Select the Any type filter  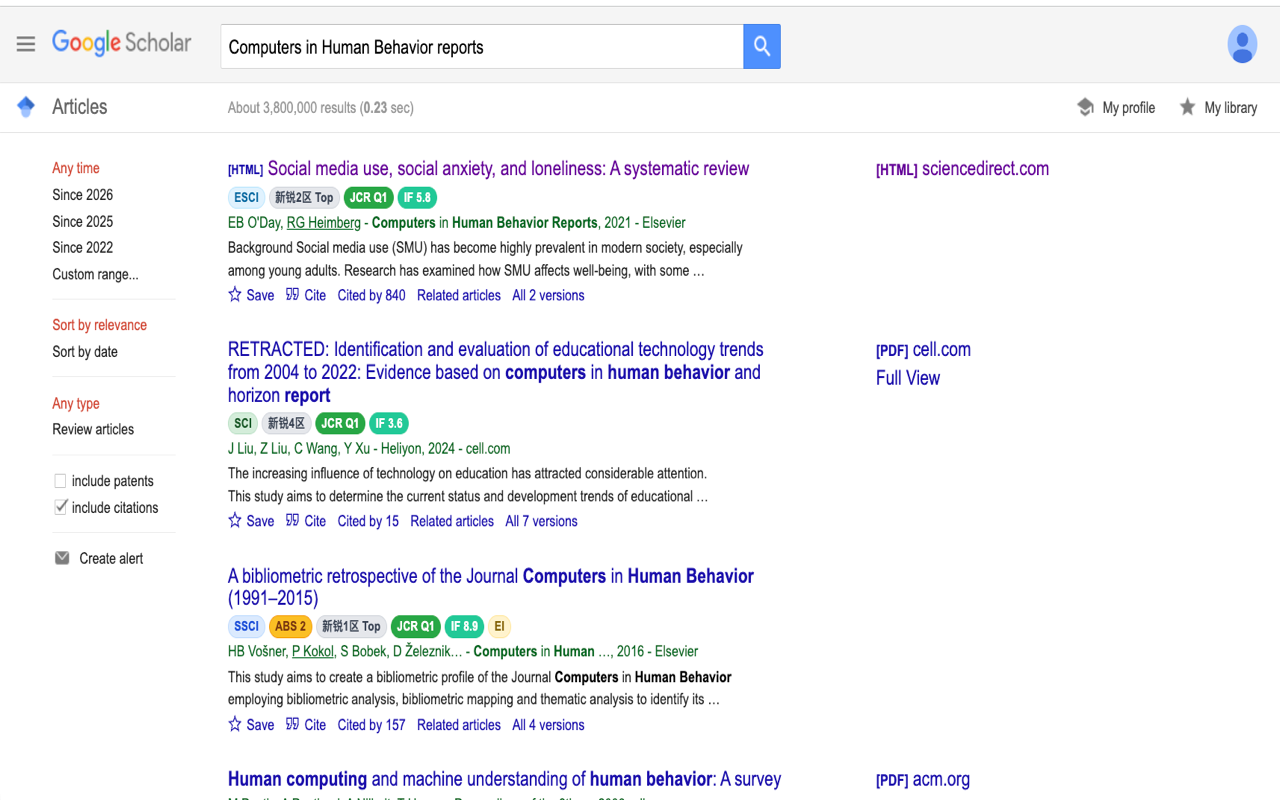[76, 403]
